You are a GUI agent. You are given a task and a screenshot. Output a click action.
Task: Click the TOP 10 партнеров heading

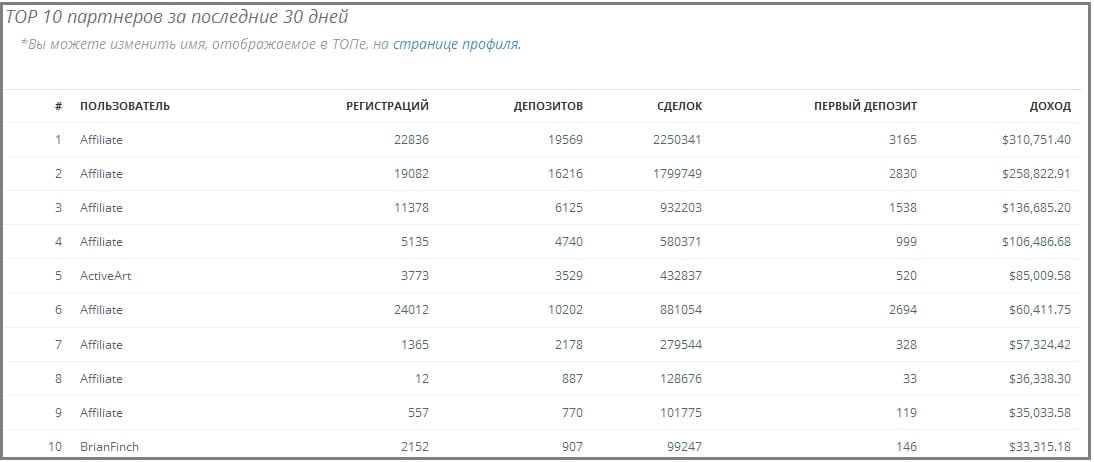point(177,17)
